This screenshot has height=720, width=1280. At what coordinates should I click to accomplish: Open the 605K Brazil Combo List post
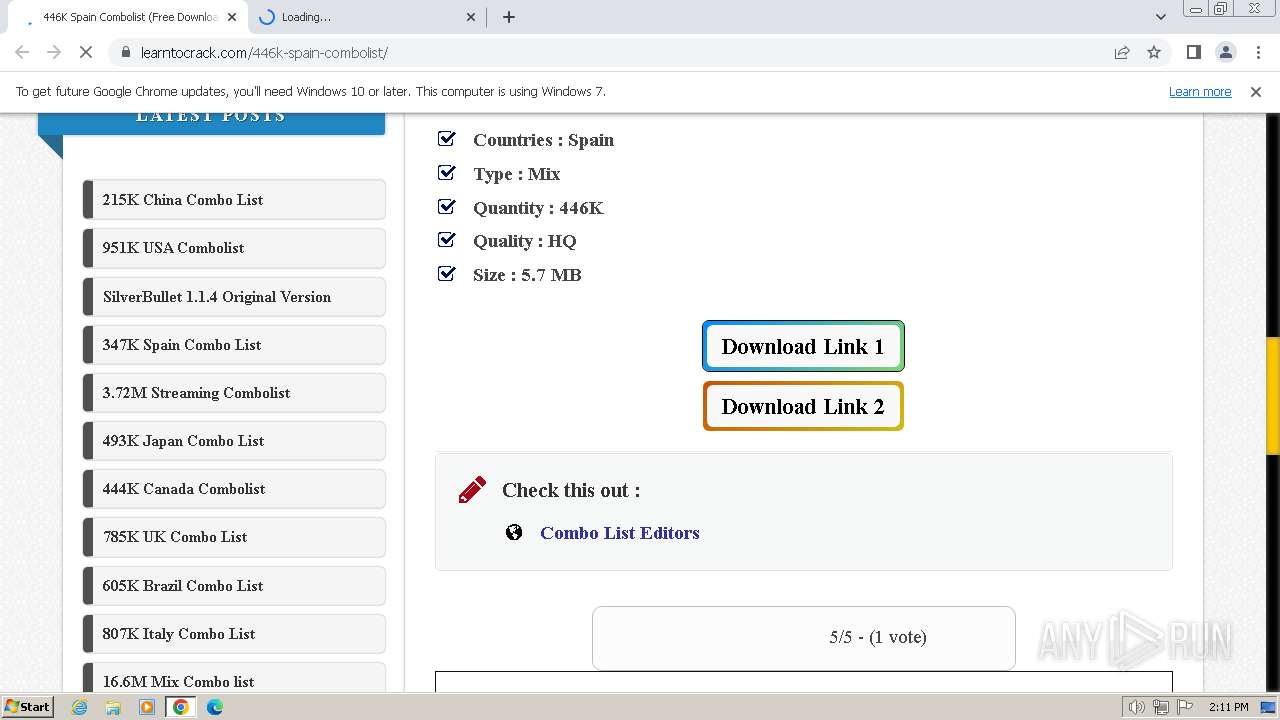coord(234,586)
